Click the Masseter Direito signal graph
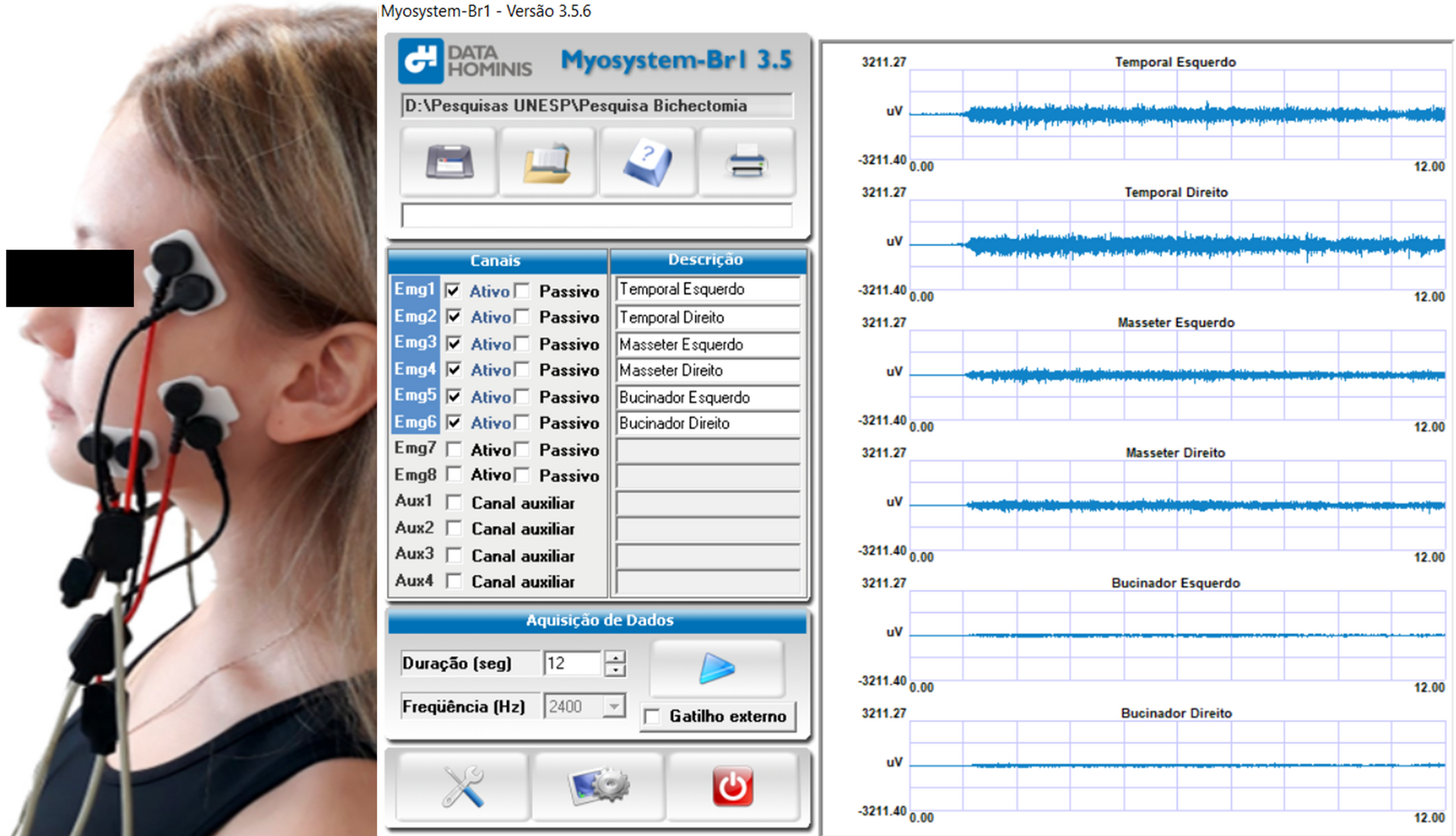 coord(1177,504)
